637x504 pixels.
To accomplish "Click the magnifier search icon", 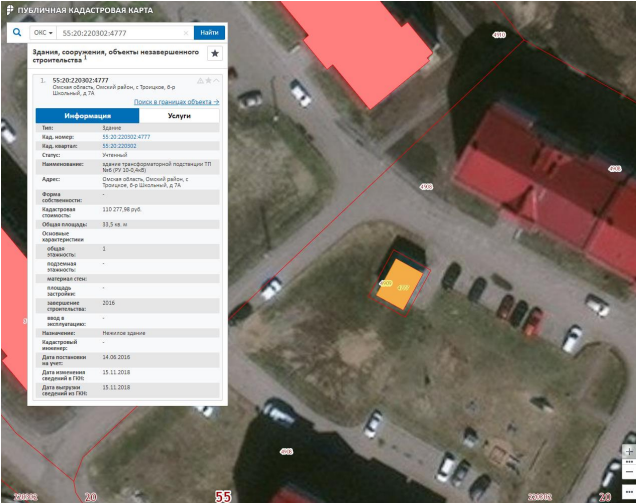I will 17,32.
